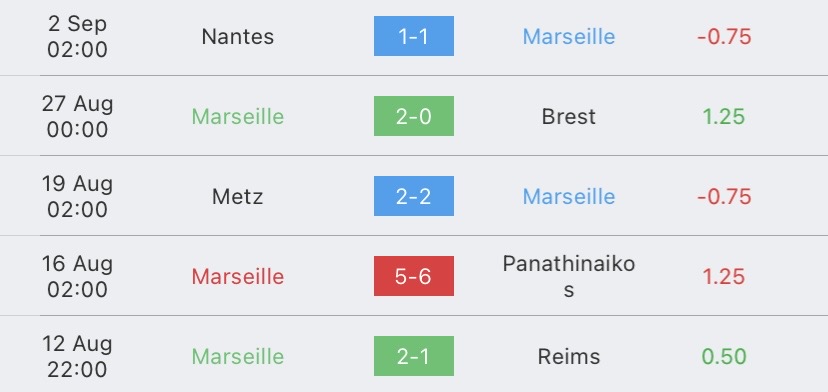The width and height of the screenshot is (828, 392).
Task: Open the Panathinaikos team link
Action: (x=569, y=276)
